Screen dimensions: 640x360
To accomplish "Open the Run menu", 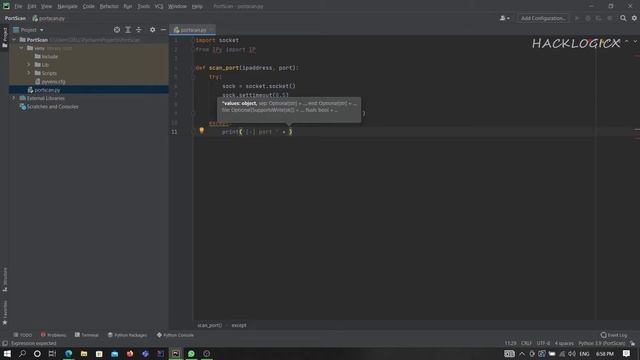I will [127, 7].
